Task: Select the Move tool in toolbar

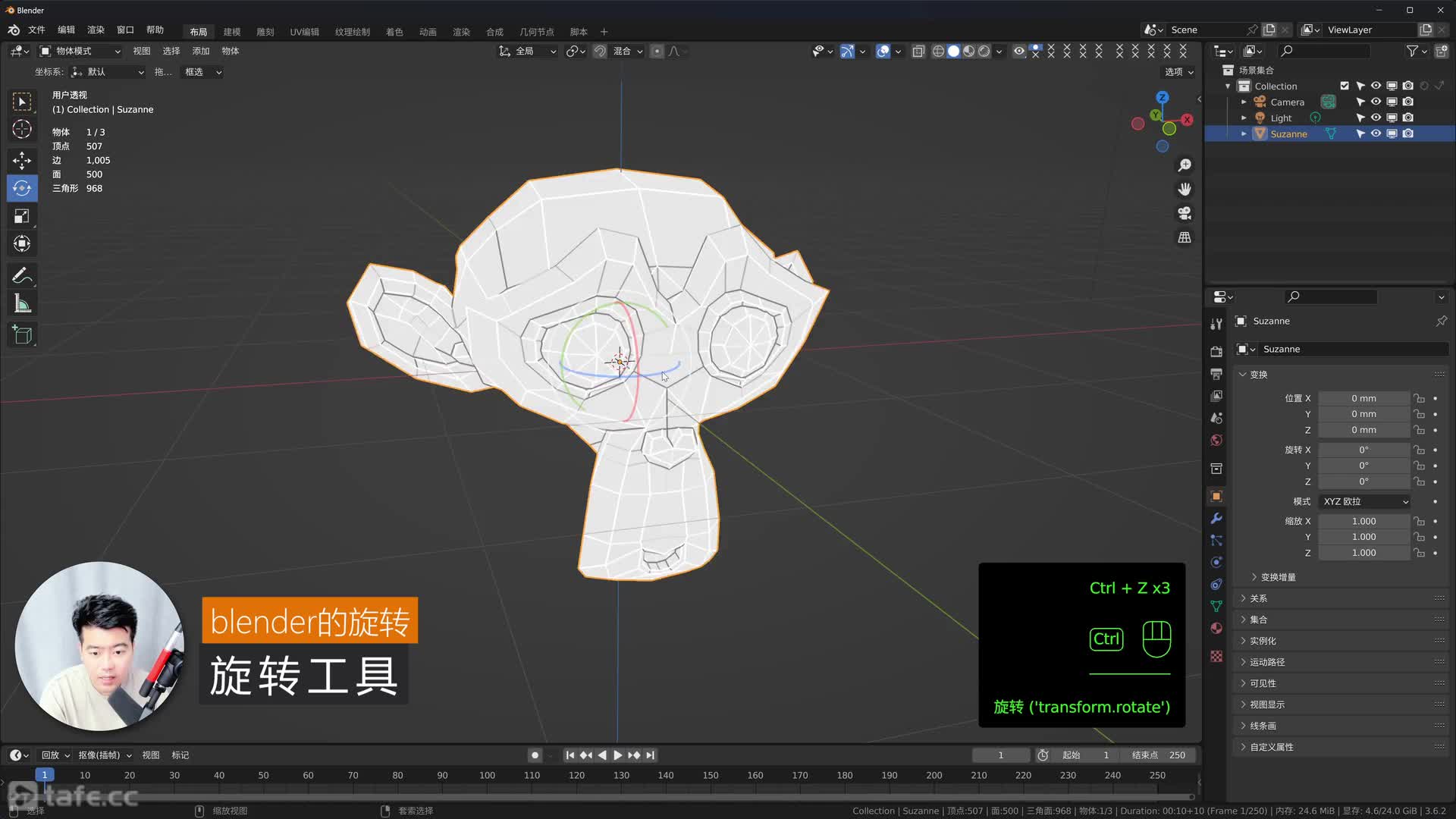Action: [22, 160]
